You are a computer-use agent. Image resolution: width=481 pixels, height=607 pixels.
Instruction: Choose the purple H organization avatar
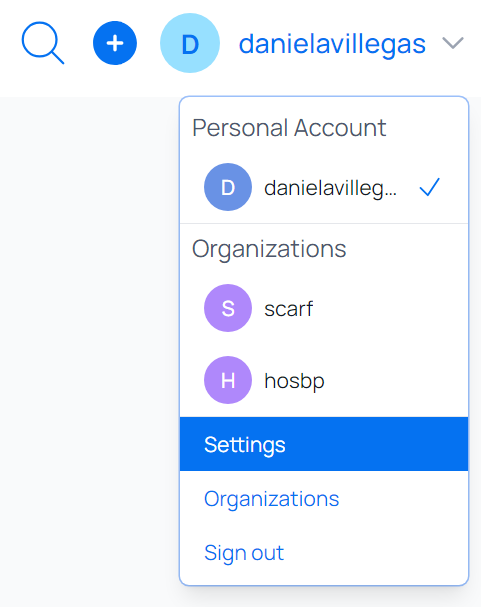tap(228, 380)
